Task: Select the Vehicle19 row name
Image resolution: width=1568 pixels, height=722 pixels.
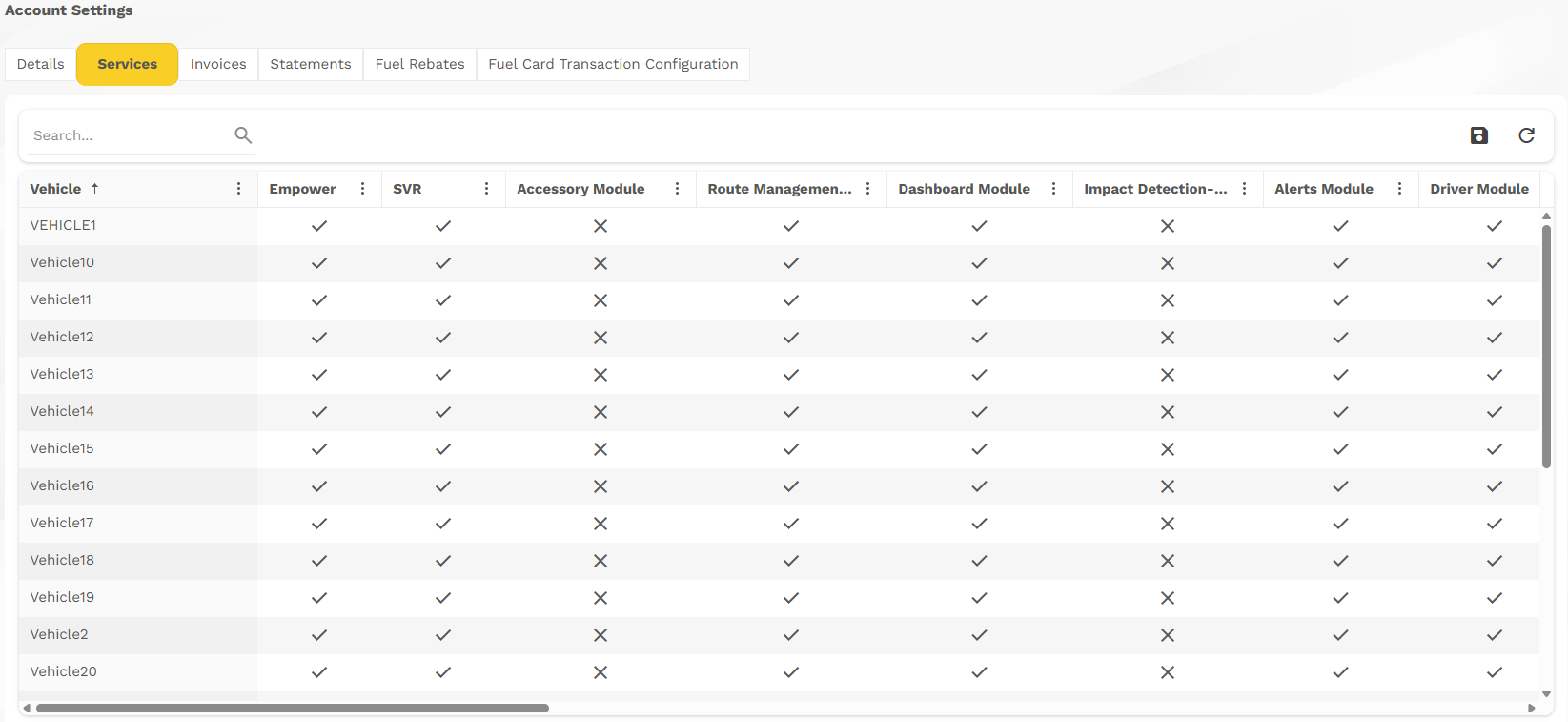Action: coord(62,598)
